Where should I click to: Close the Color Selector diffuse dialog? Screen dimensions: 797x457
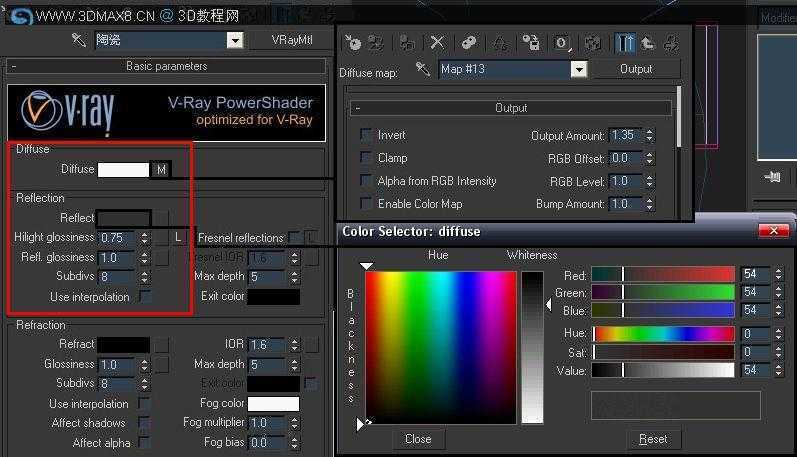pos(773,231)
